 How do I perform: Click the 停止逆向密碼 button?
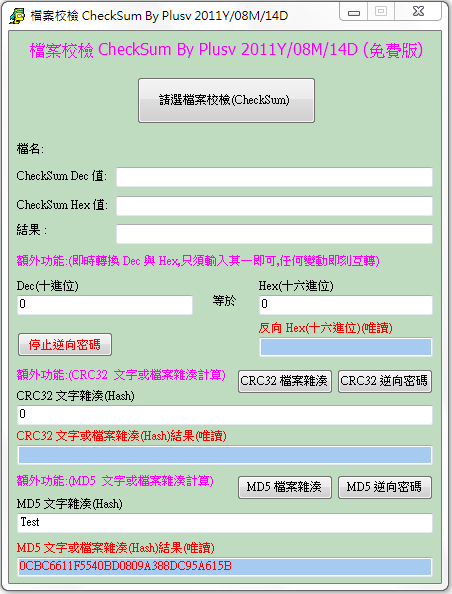[65, 345]
